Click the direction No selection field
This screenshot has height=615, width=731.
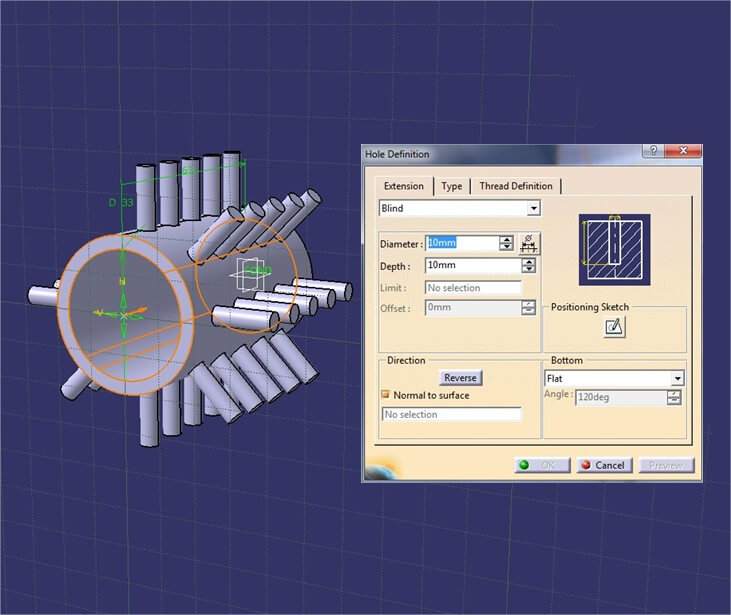pos(451,414)
